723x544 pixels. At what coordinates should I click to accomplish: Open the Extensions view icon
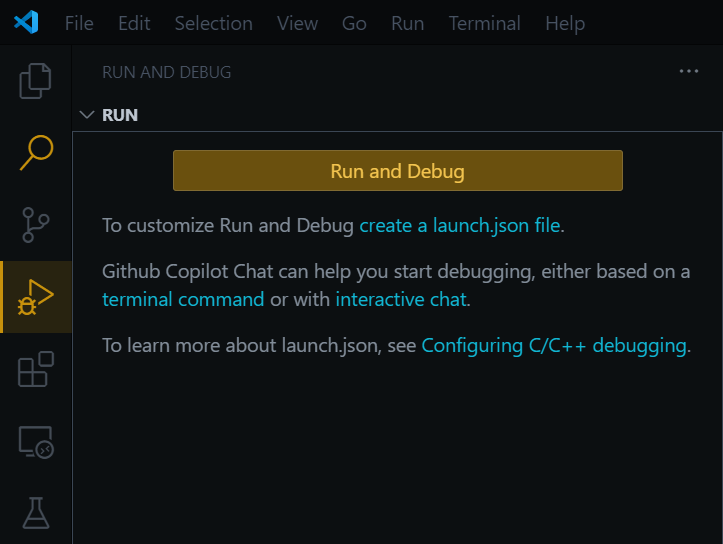(x=36, y=369)
